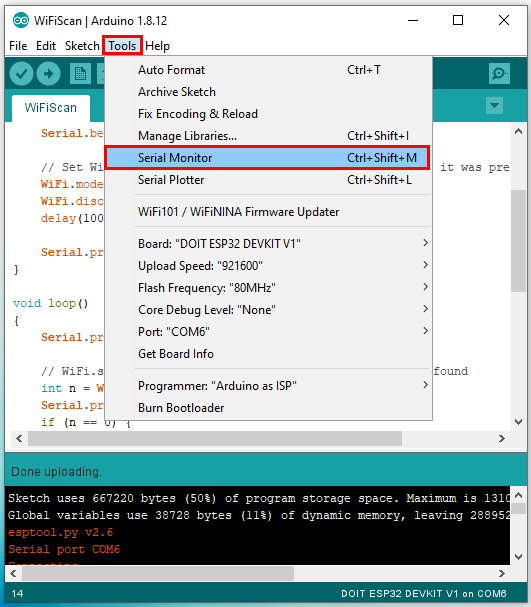Click line number 14 in status bar

click(17, 594)
